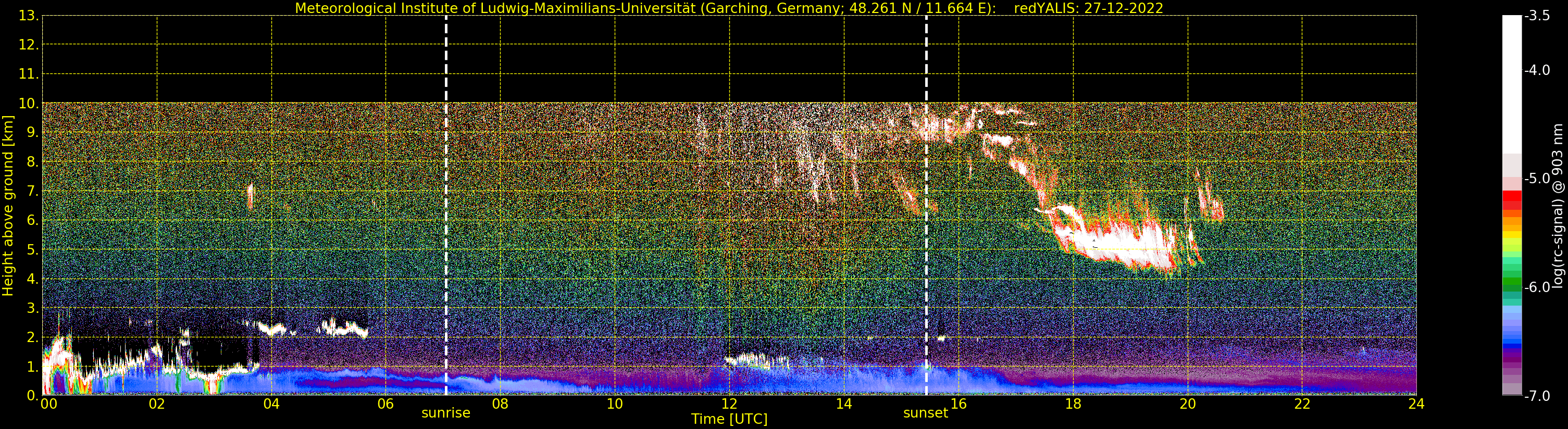Click the time axis tick '02'

157,405
